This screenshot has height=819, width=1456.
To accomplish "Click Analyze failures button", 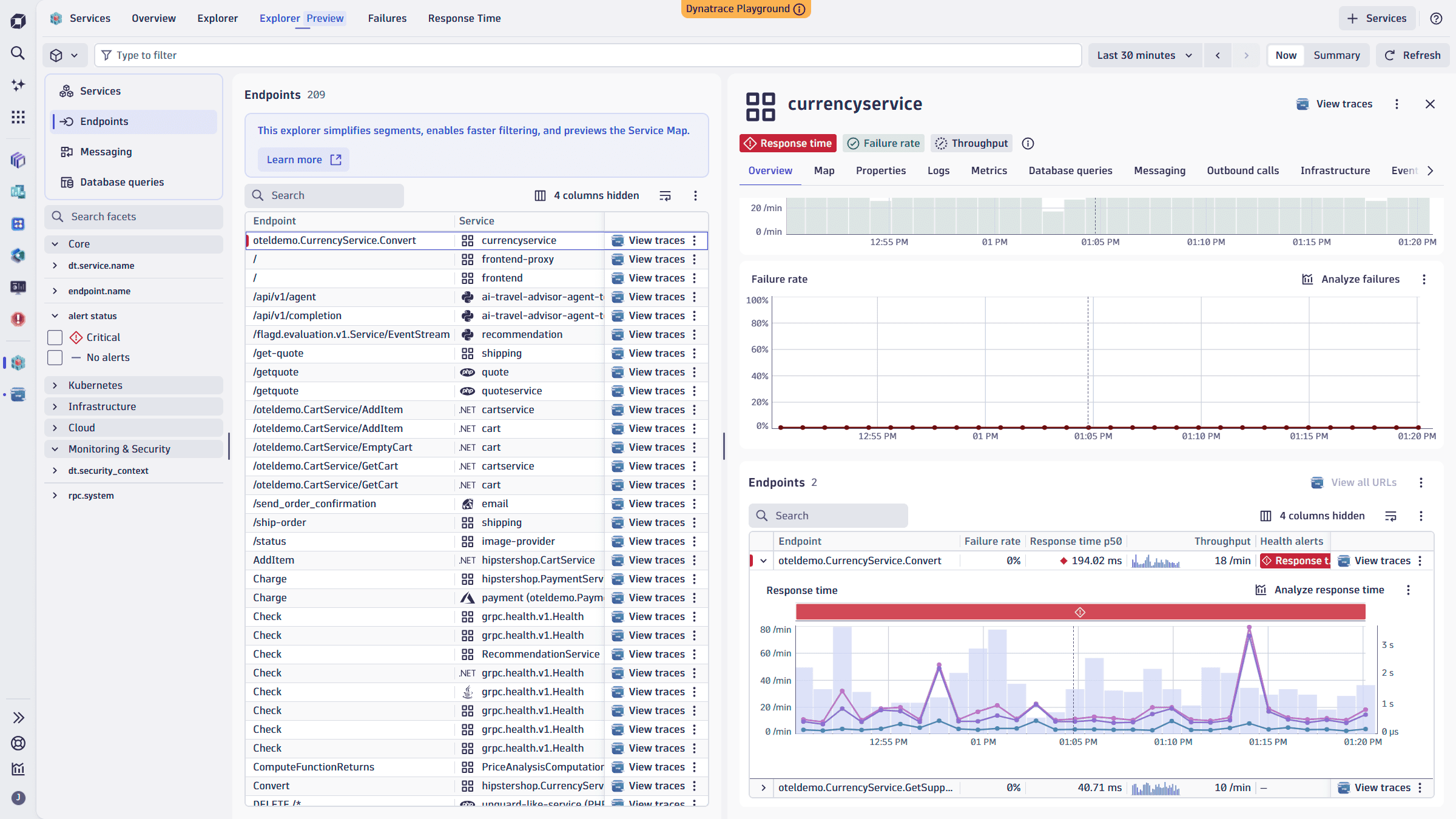I will [1351, 279].
